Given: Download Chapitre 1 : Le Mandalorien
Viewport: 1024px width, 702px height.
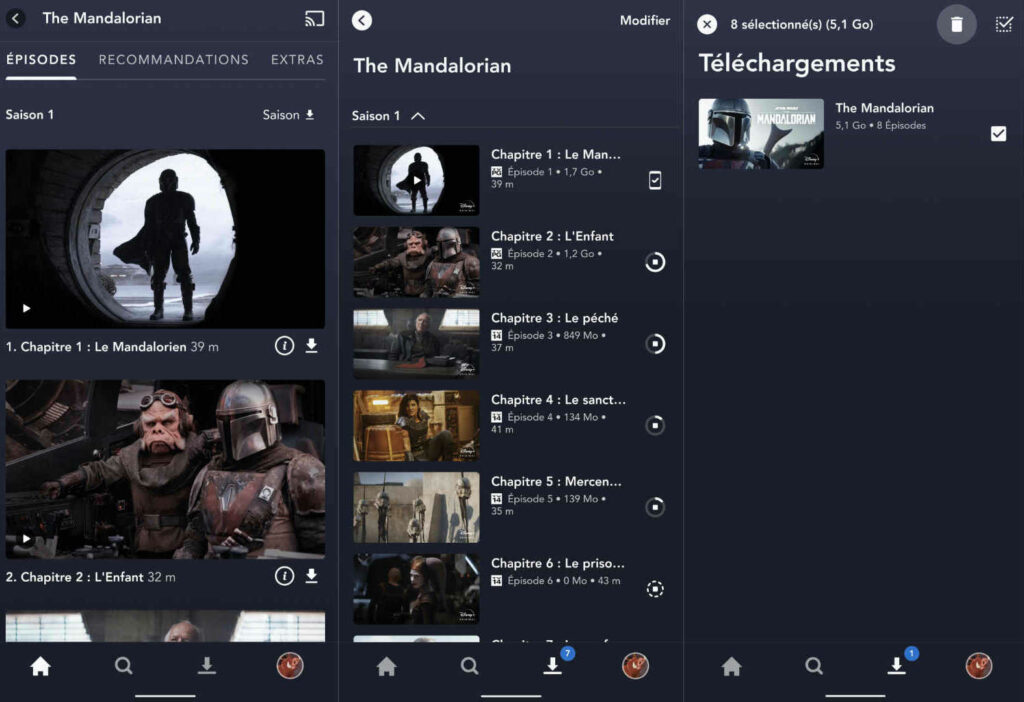Looking at the screenshot, I should 312,345.
